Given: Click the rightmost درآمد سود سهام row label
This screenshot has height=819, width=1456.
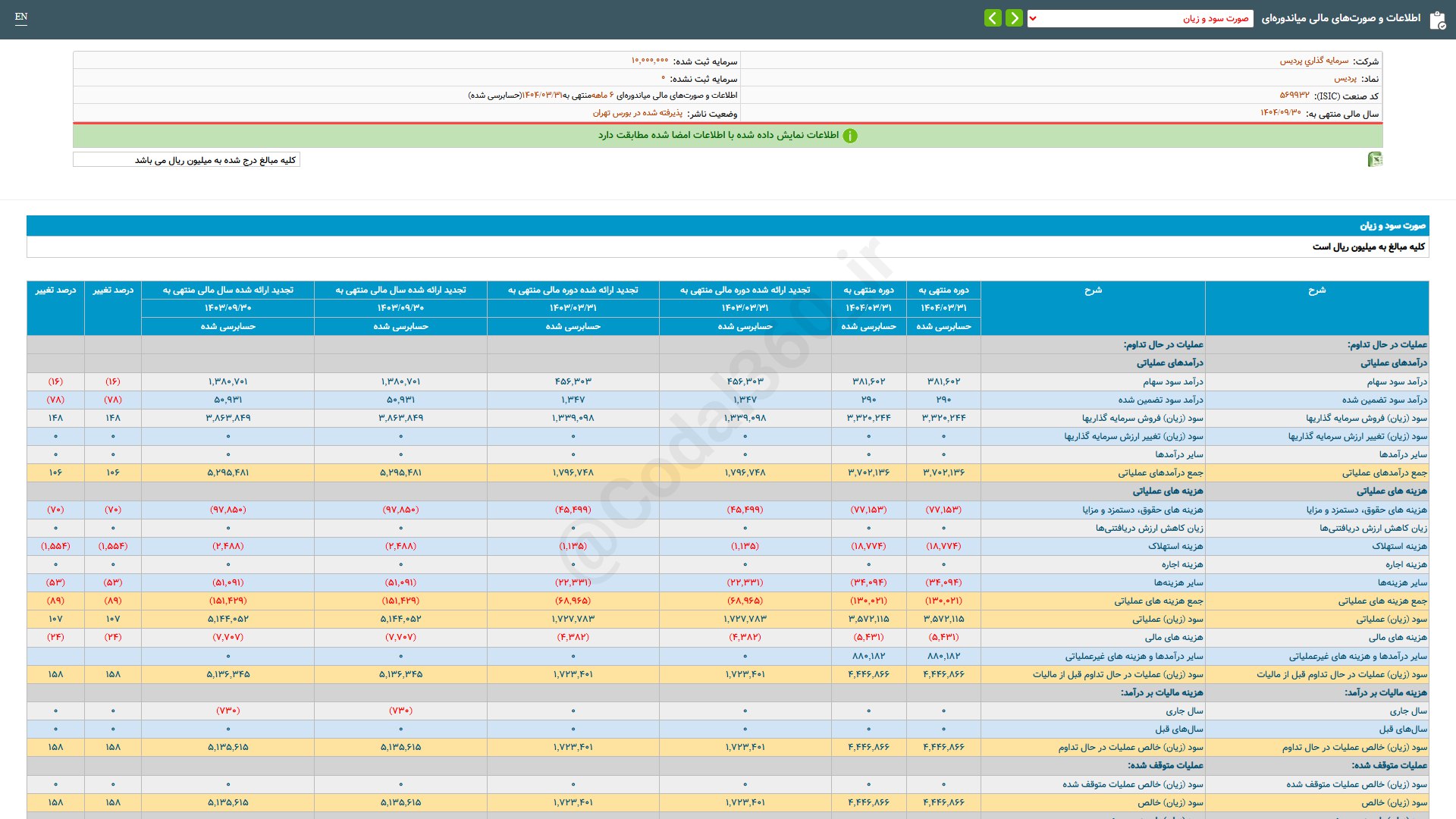Looking at the screenshot, I should [x=1397, y=381].
